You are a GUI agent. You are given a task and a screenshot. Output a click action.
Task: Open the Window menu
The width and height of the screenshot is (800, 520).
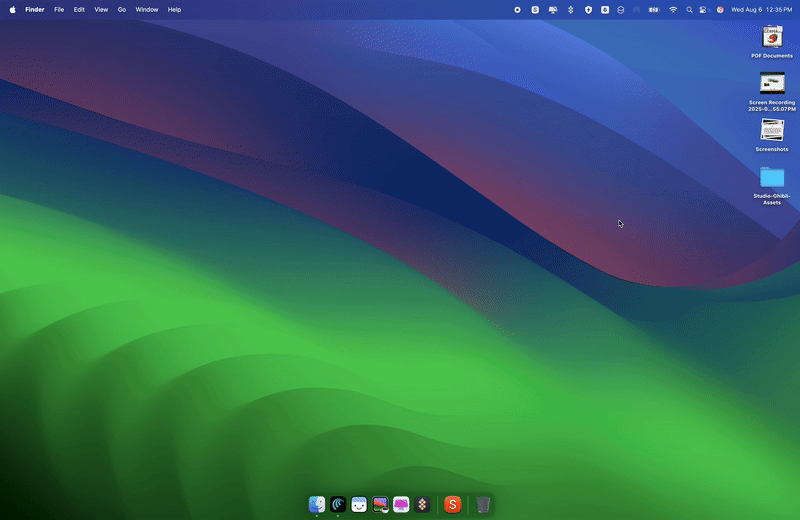[147, 10]
